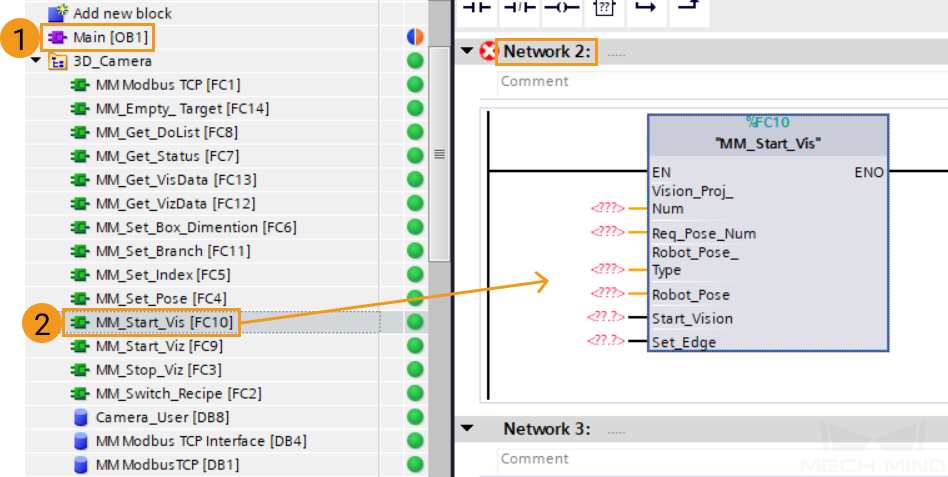Click the organization block icon of Main
Image resolution: width=948 pixels, height=477 pixels.
pos(57,37)
